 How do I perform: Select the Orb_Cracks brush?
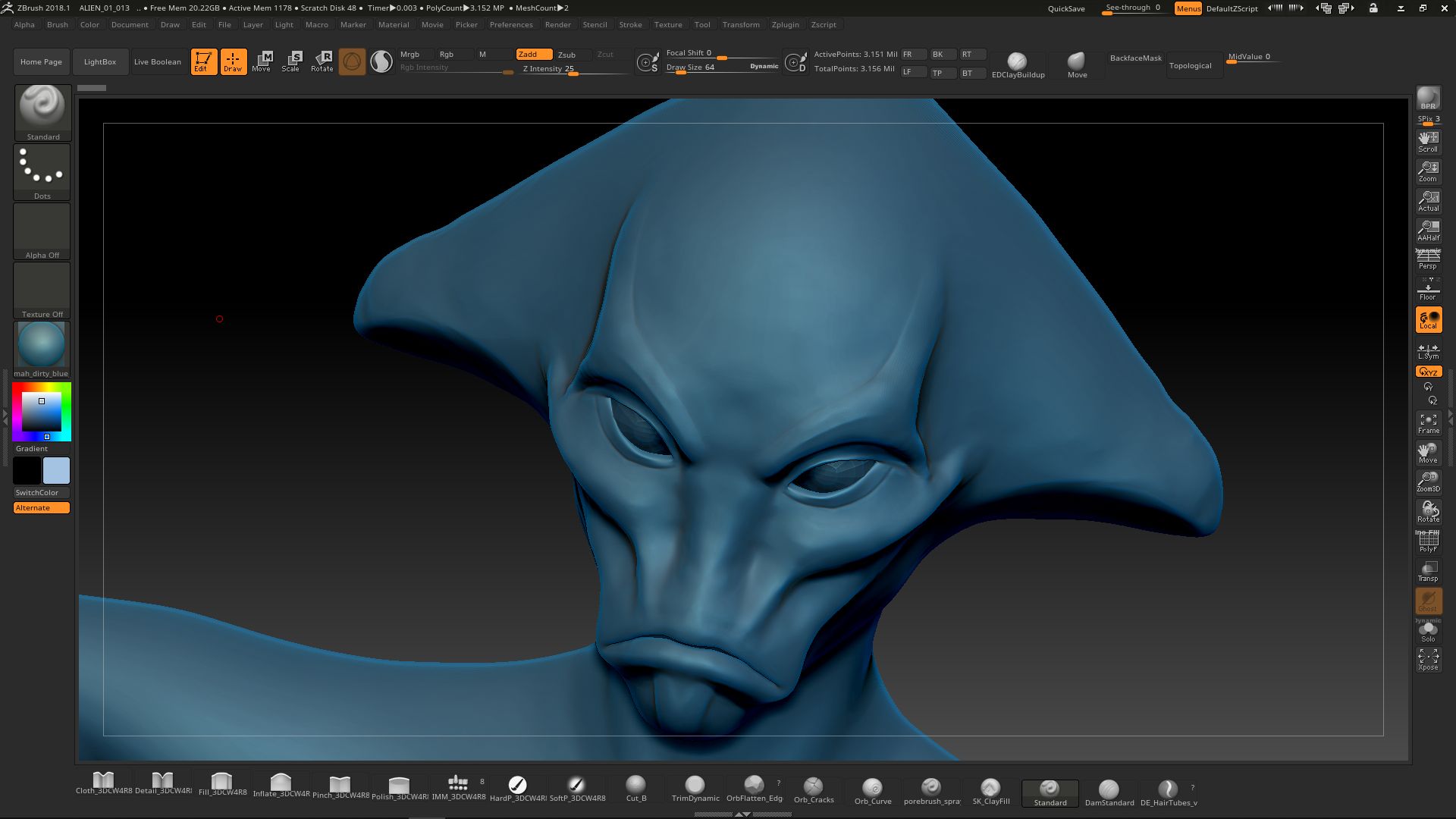(x=814, y=789)
